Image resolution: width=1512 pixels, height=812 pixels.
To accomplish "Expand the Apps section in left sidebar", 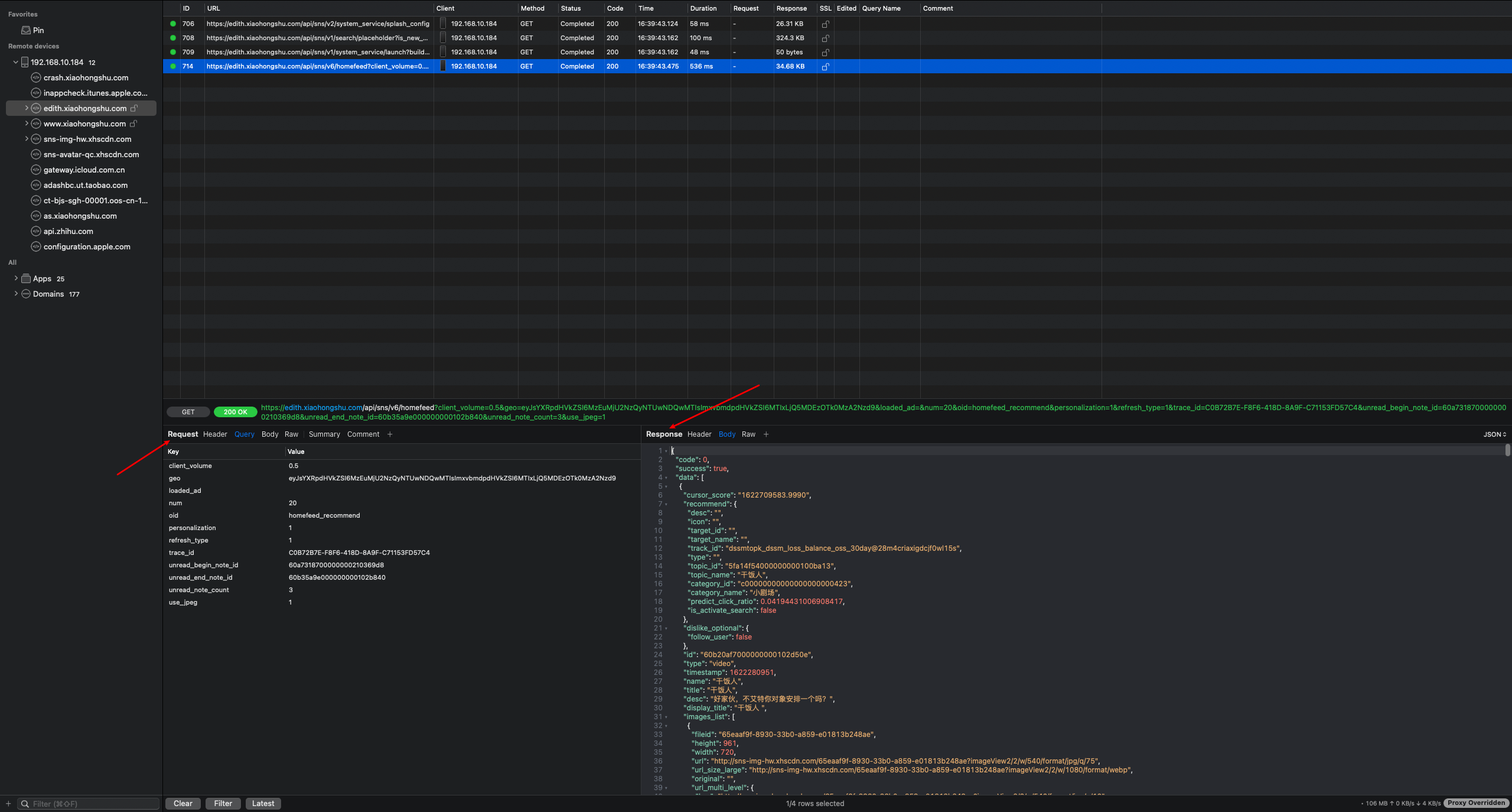I will pyautogui.click(x=14, y=278).
